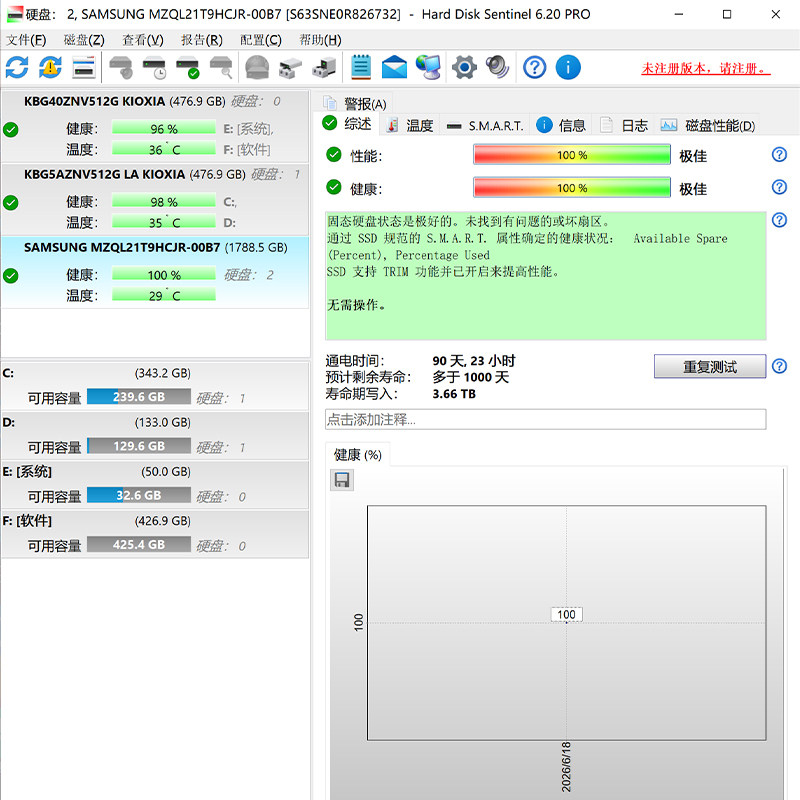
Task: Click the red 未注册版本，请注册 link
Action: (706, 68)
